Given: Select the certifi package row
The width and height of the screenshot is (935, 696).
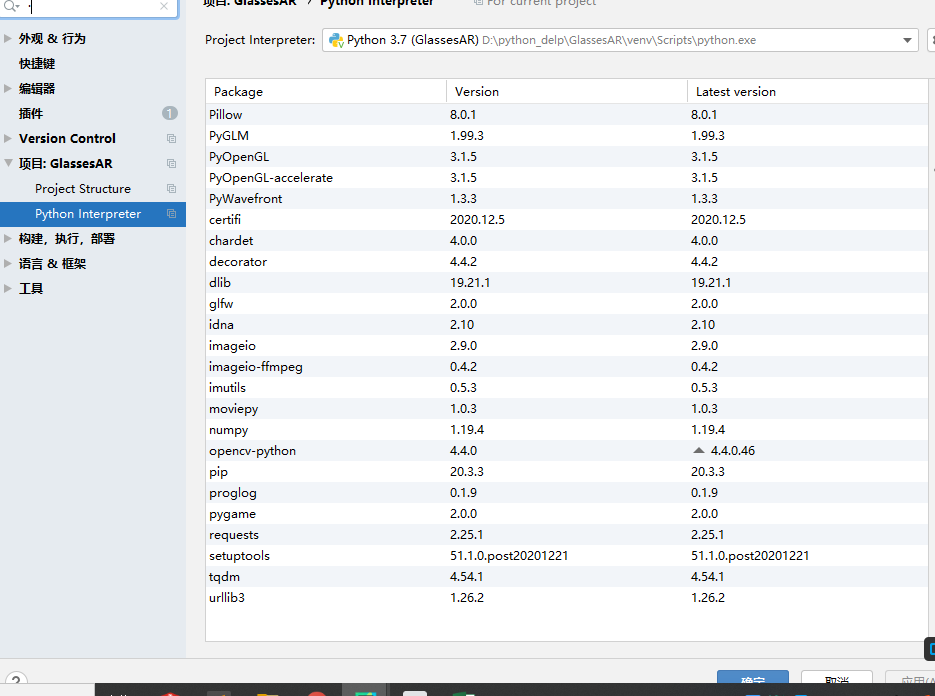Looking at the screenshot, I should pos(567,219).
